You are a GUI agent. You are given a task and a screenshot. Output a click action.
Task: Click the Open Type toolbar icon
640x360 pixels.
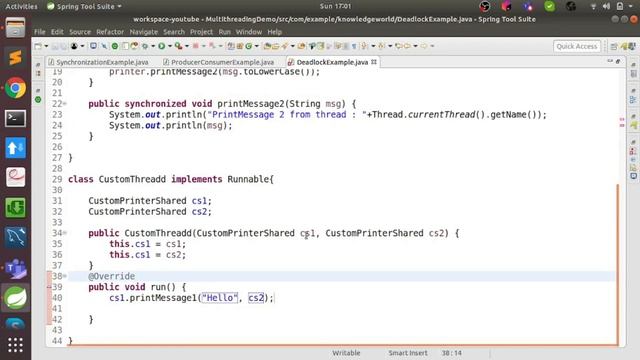[267, 46]
